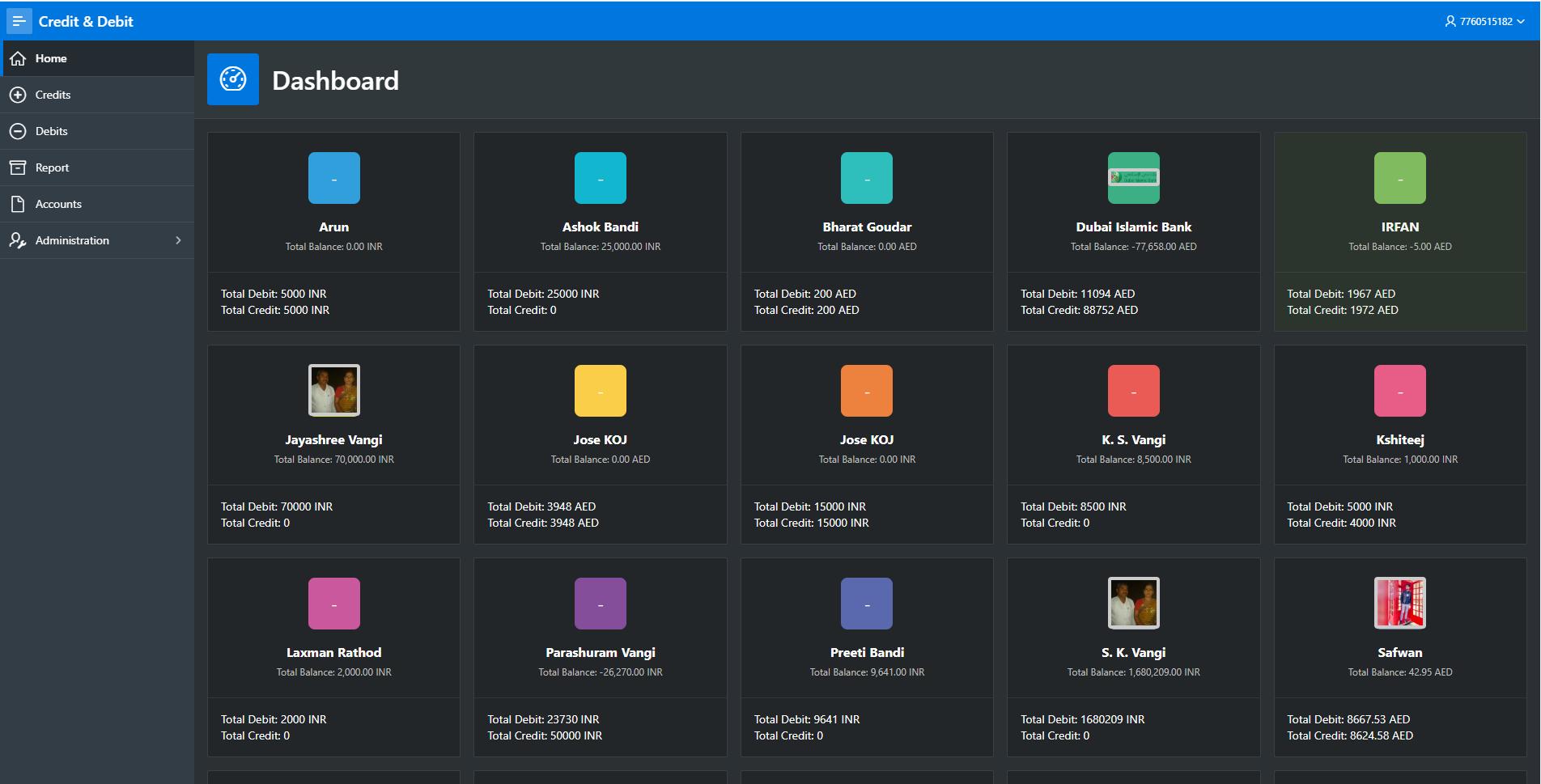Open the dropdown arrow next to 7760515182
This screenshot has width=1541, height=784.
(1521, 22)
